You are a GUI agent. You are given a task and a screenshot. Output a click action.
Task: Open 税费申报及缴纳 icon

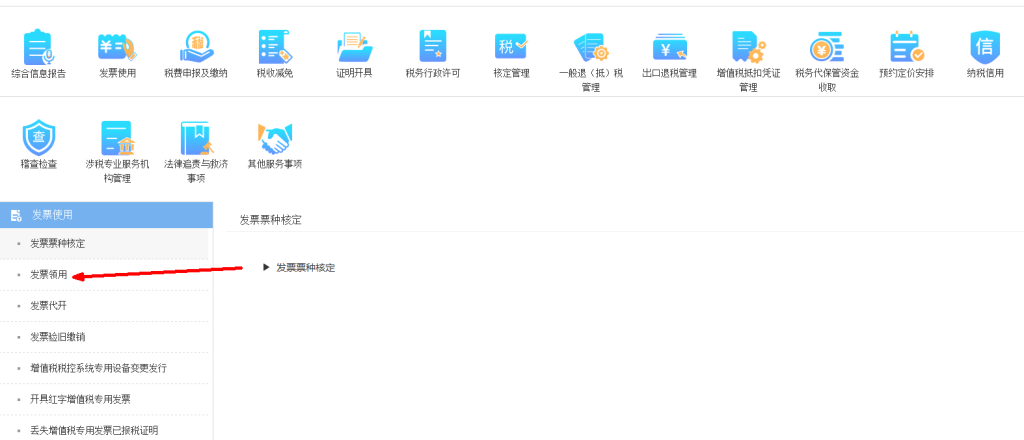tap(196, 47)
